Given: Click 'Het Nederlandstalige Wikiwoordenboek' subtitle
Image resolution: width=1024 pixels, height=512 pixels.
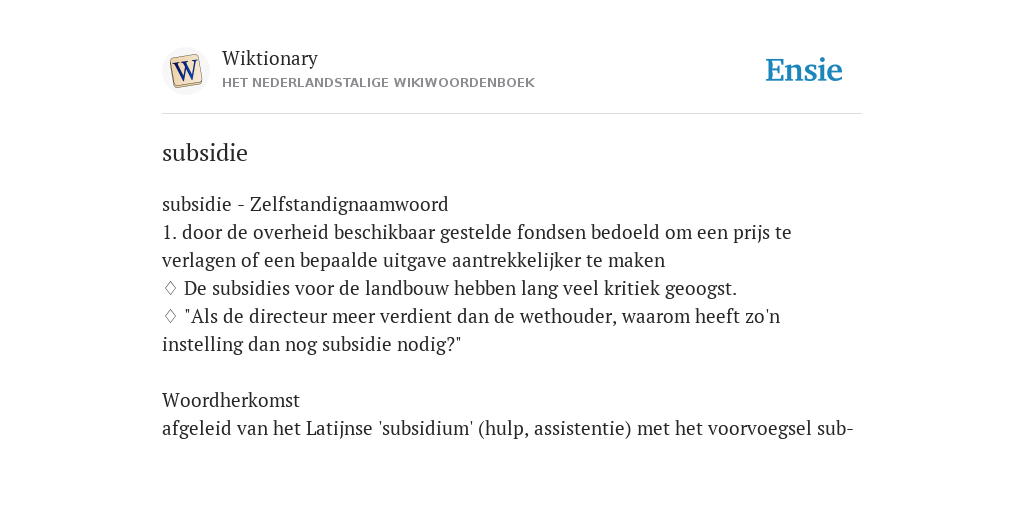Looking at the screenshot, I should coord(378,83).
